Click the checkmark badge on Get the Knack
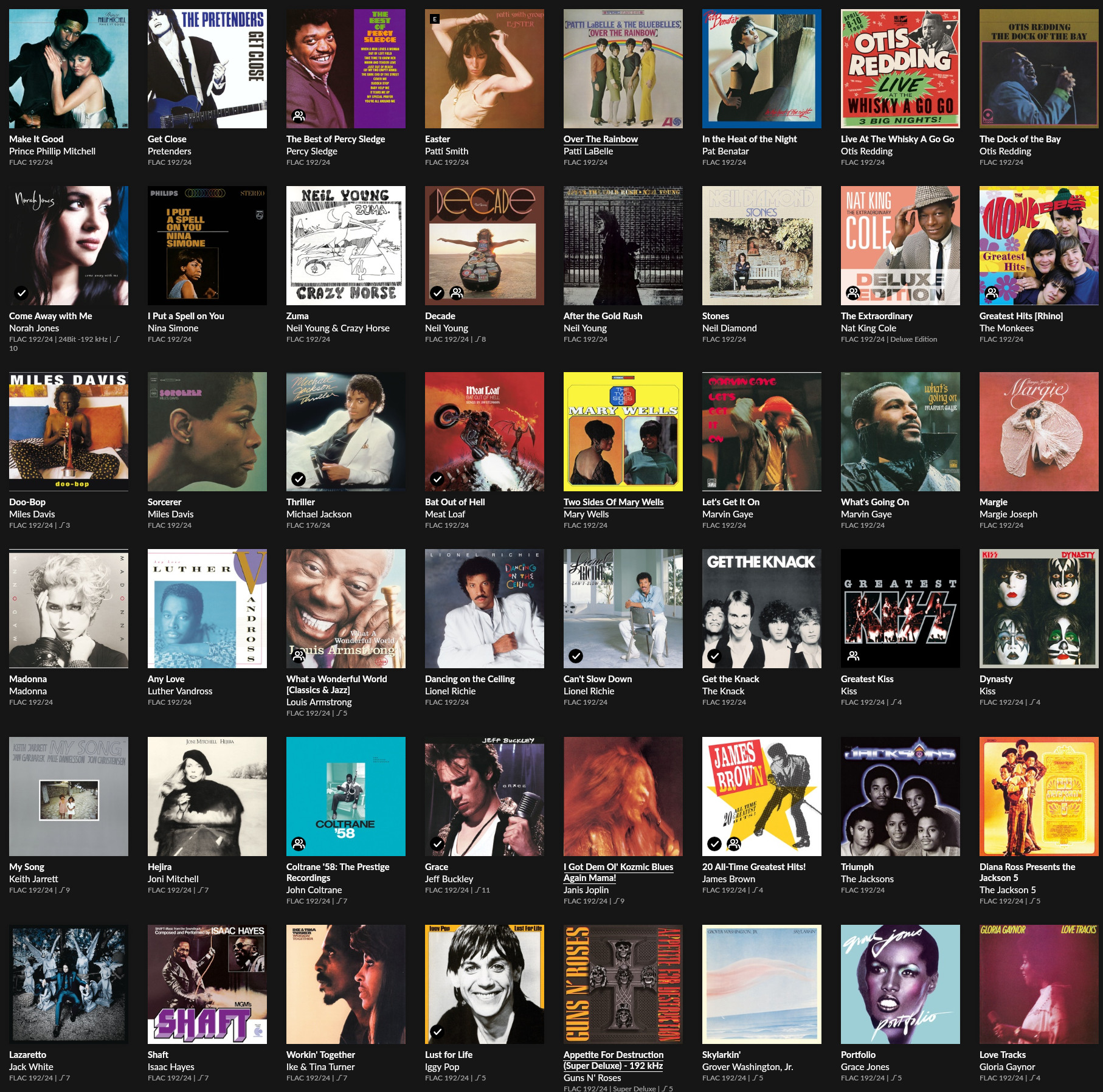 [x=714, y=656]
